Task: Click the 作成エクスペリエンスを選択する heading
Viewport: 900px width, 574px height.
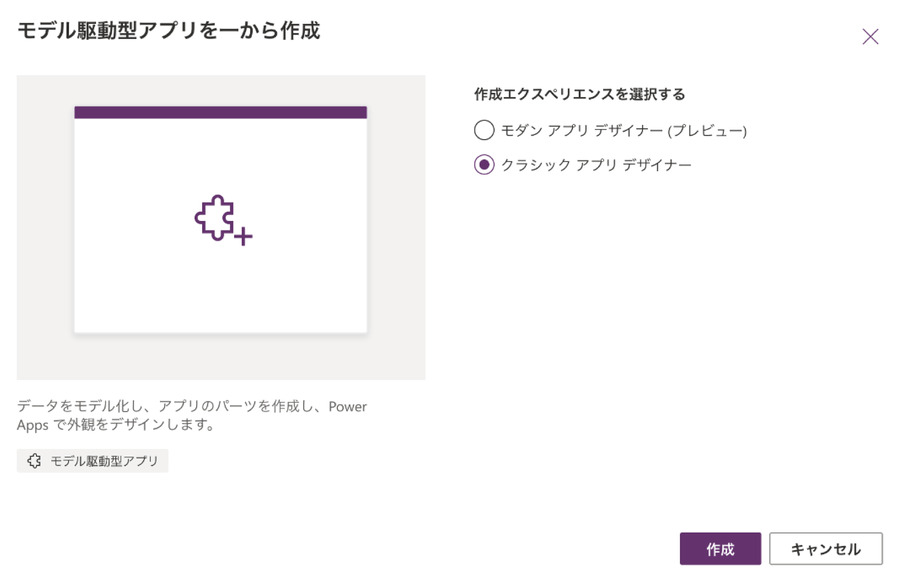Action: [x=579, y=94]
